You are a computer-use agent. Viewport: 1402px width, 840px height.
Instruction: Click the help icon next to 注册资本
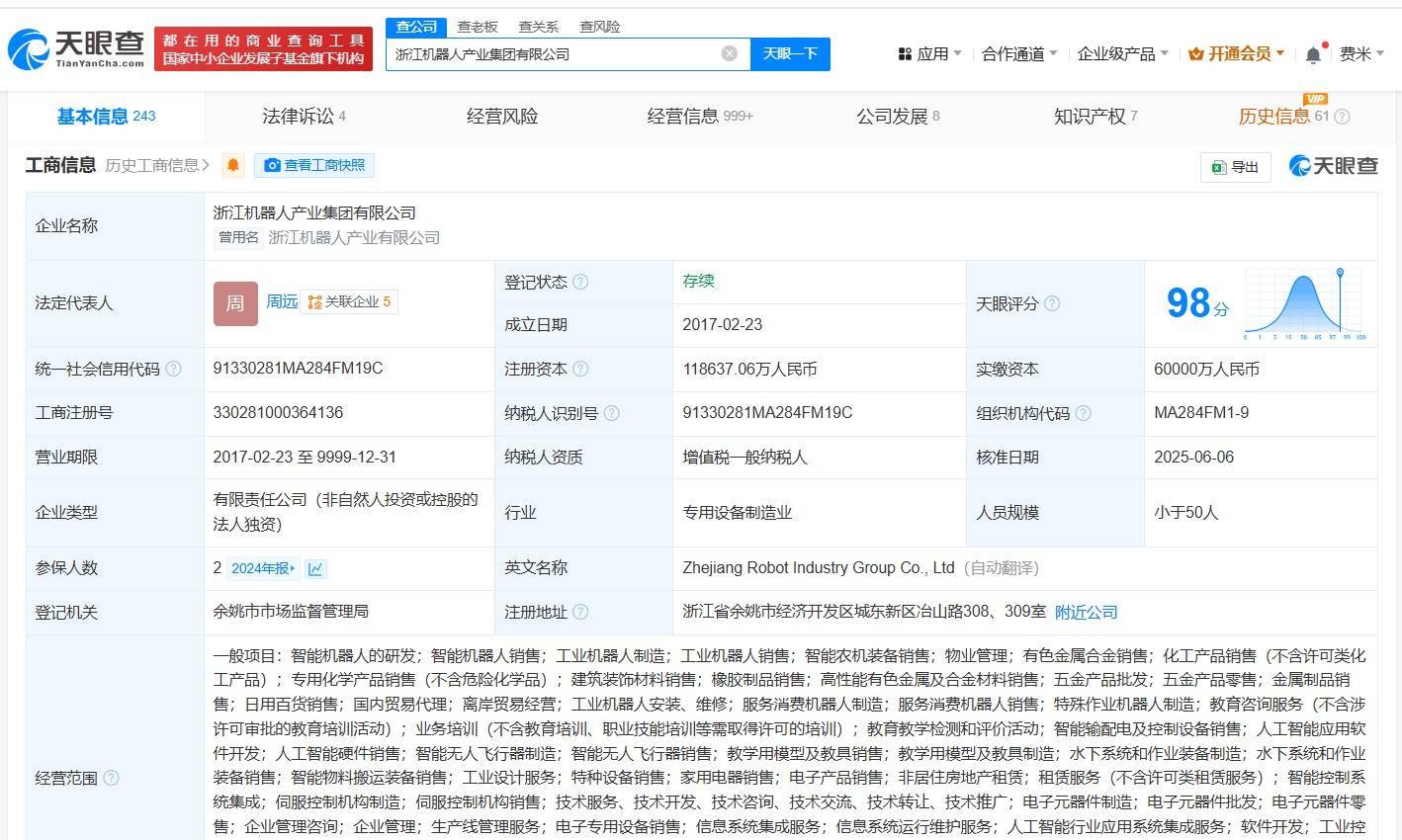point(580,369)
